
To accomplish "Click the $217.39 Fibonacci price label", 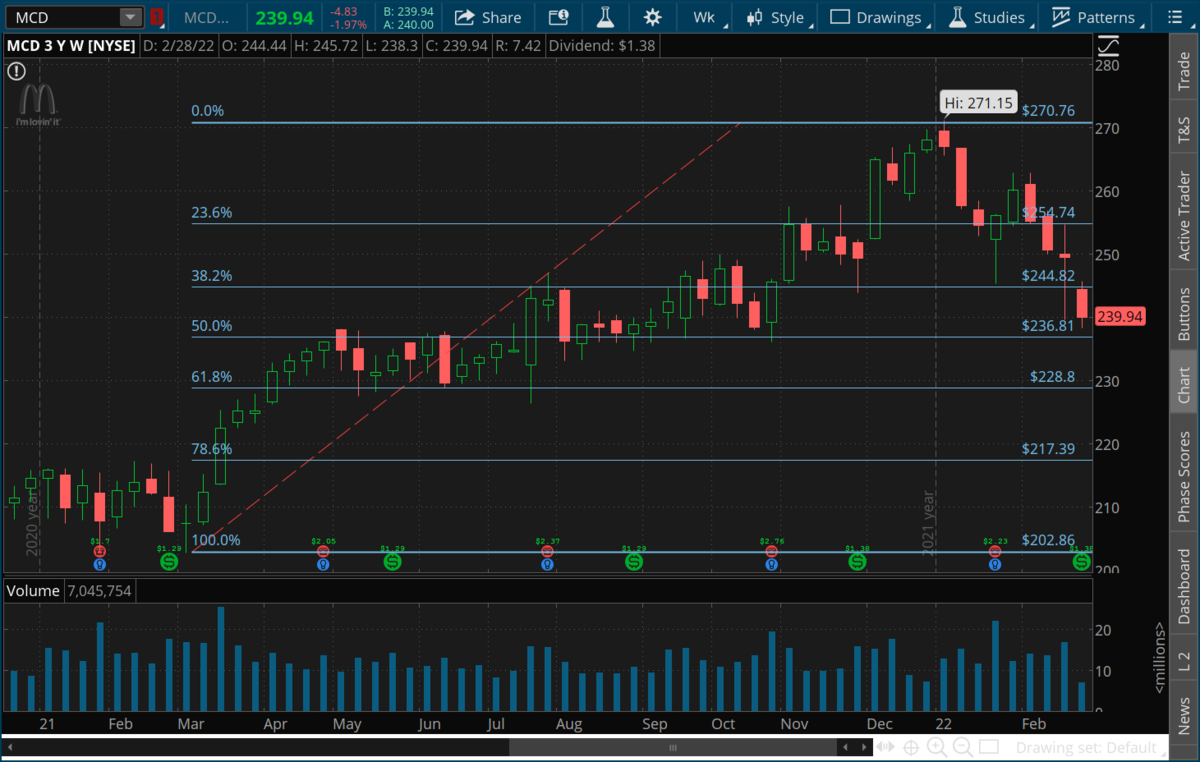I will (1048, 449).
